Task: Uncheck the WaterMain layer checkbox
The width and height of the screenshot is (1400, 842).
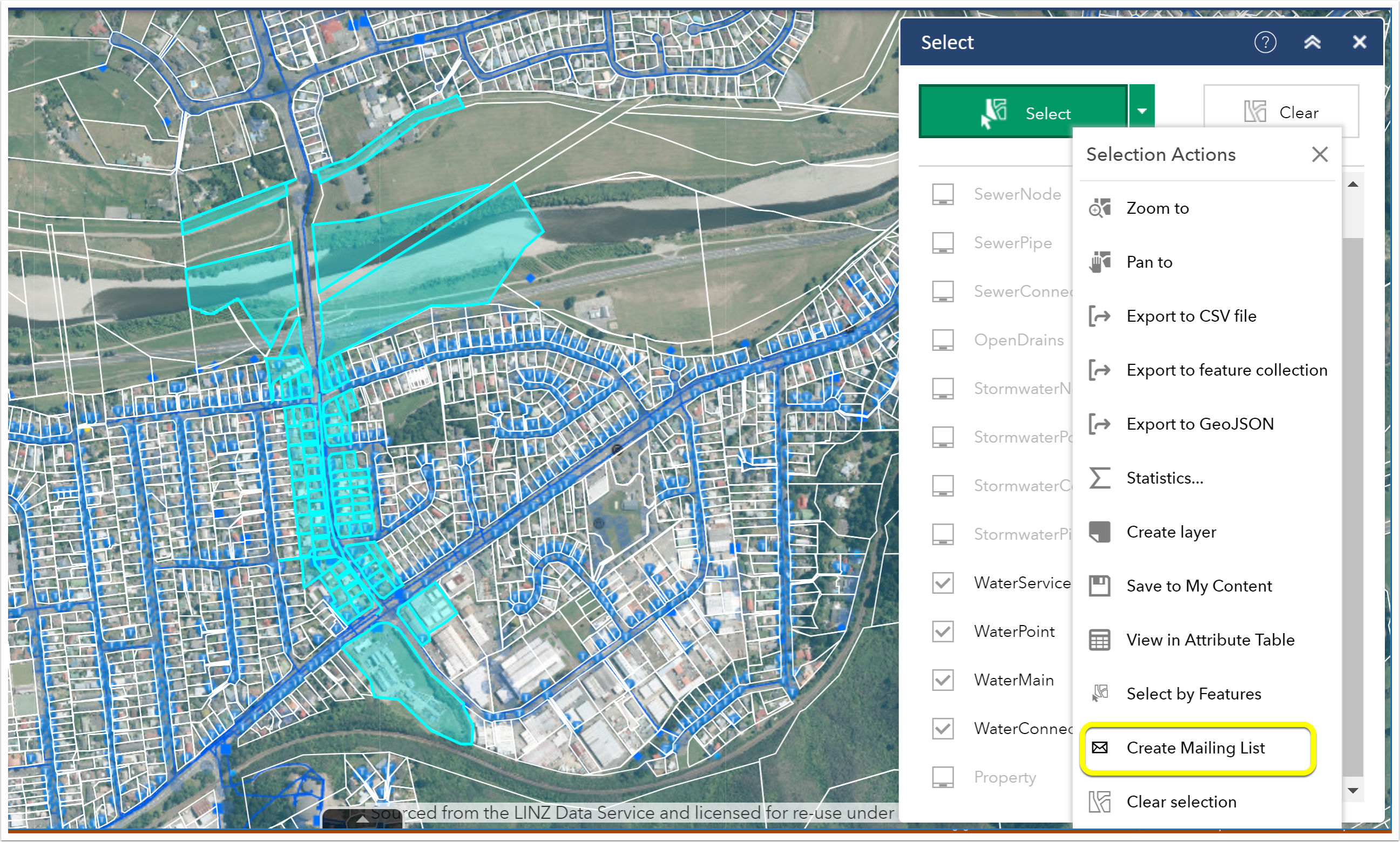Action: pos(943,680)
